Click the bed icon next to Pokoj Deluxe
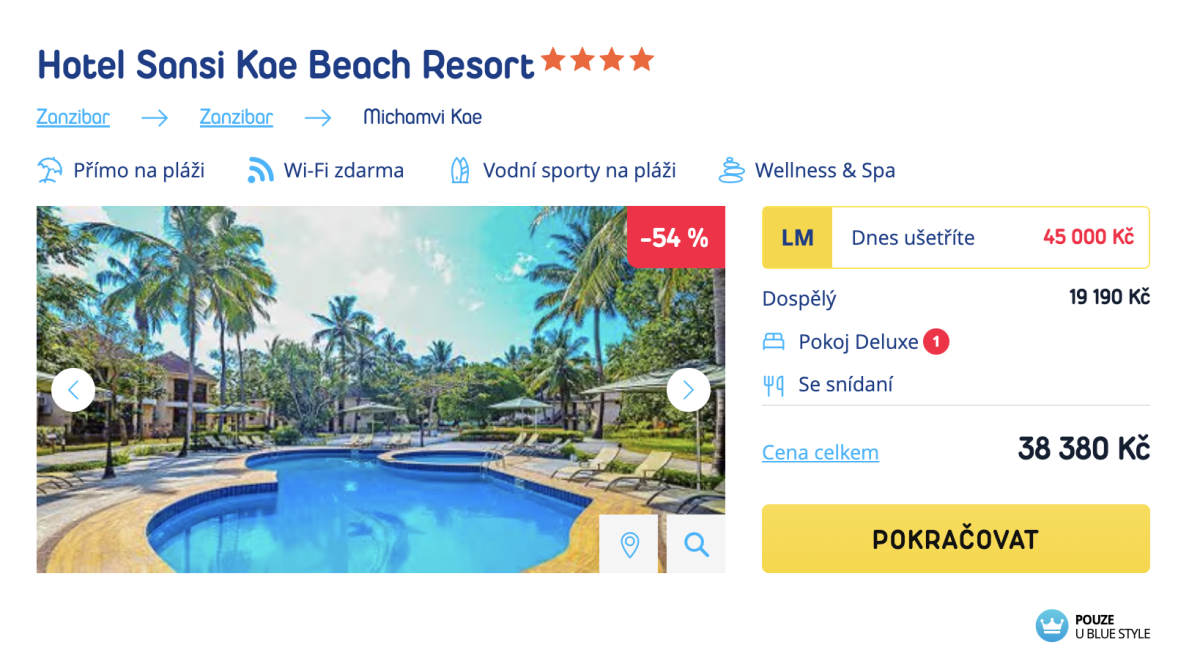The height and width of the screenshot is (664, 1200). (773, 342)
